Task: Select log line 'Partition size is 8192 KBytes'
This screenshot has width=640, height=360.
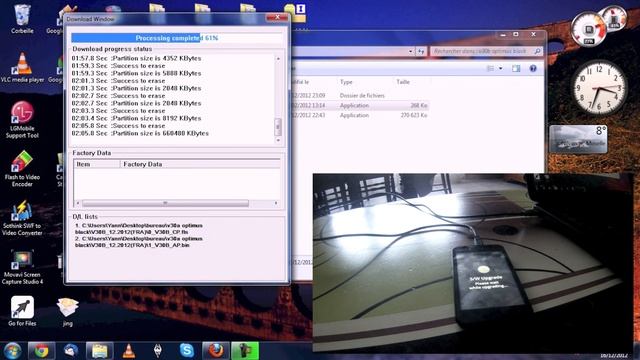Action: 136,118
